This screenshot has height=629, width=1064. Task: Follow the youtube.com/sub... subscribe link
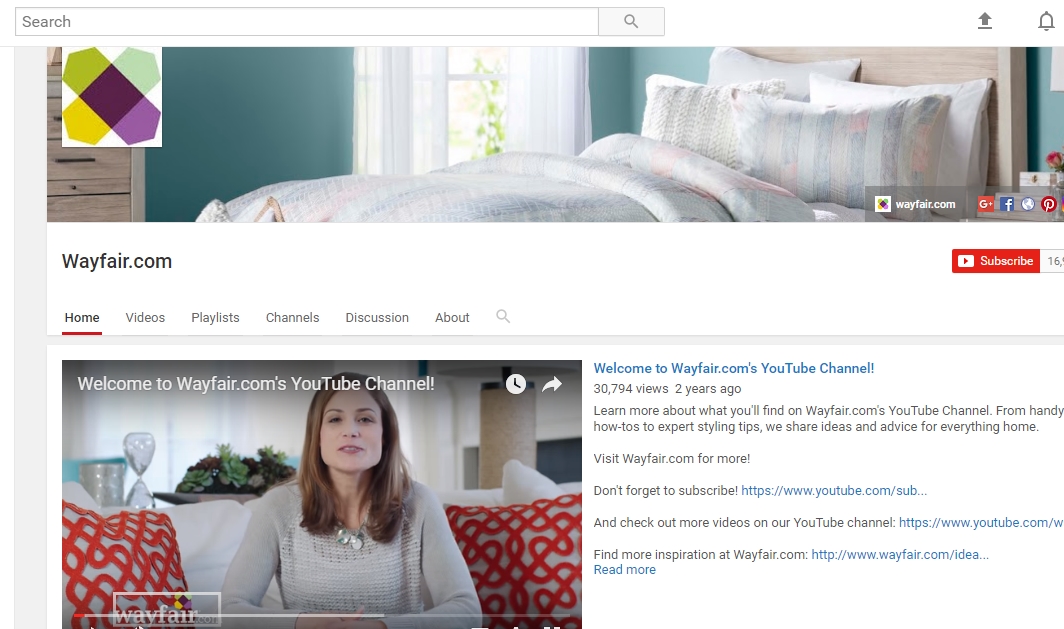[834, 491]
